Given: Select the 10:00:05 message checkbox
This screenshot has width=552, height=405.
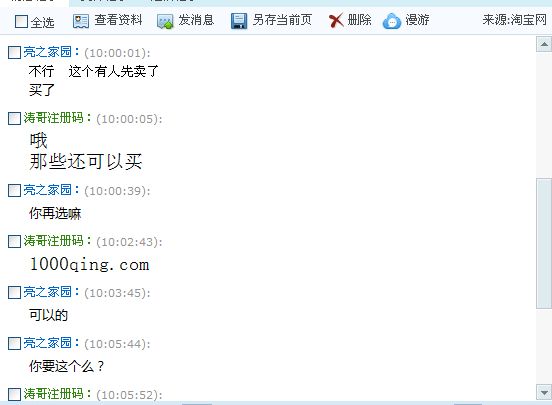Looking at the screenshot, I should click(x=14, y=118).
